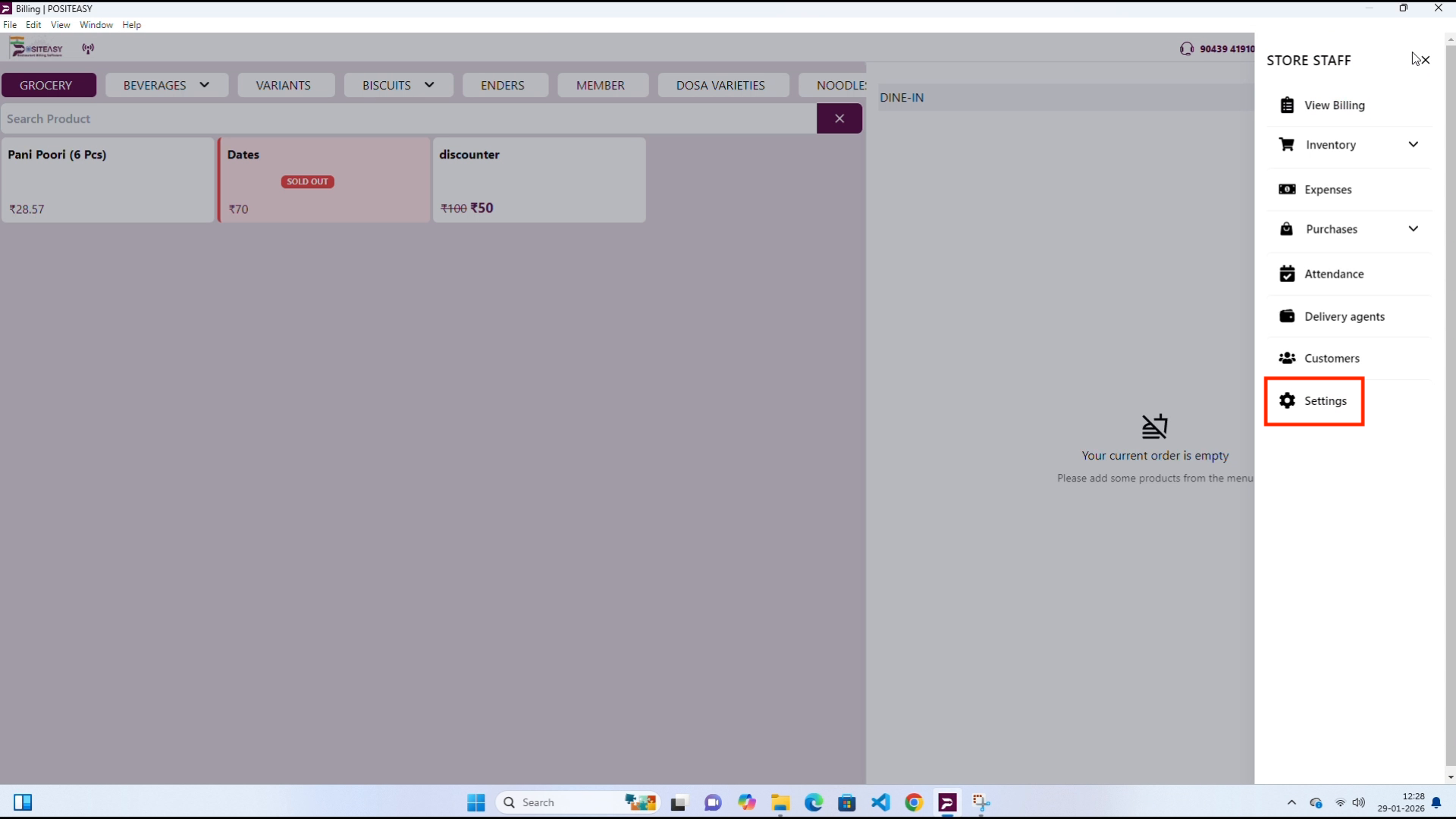1456x819 pixels.
Task: Select the Expenses cash icon
Action: click(1288, 189)
